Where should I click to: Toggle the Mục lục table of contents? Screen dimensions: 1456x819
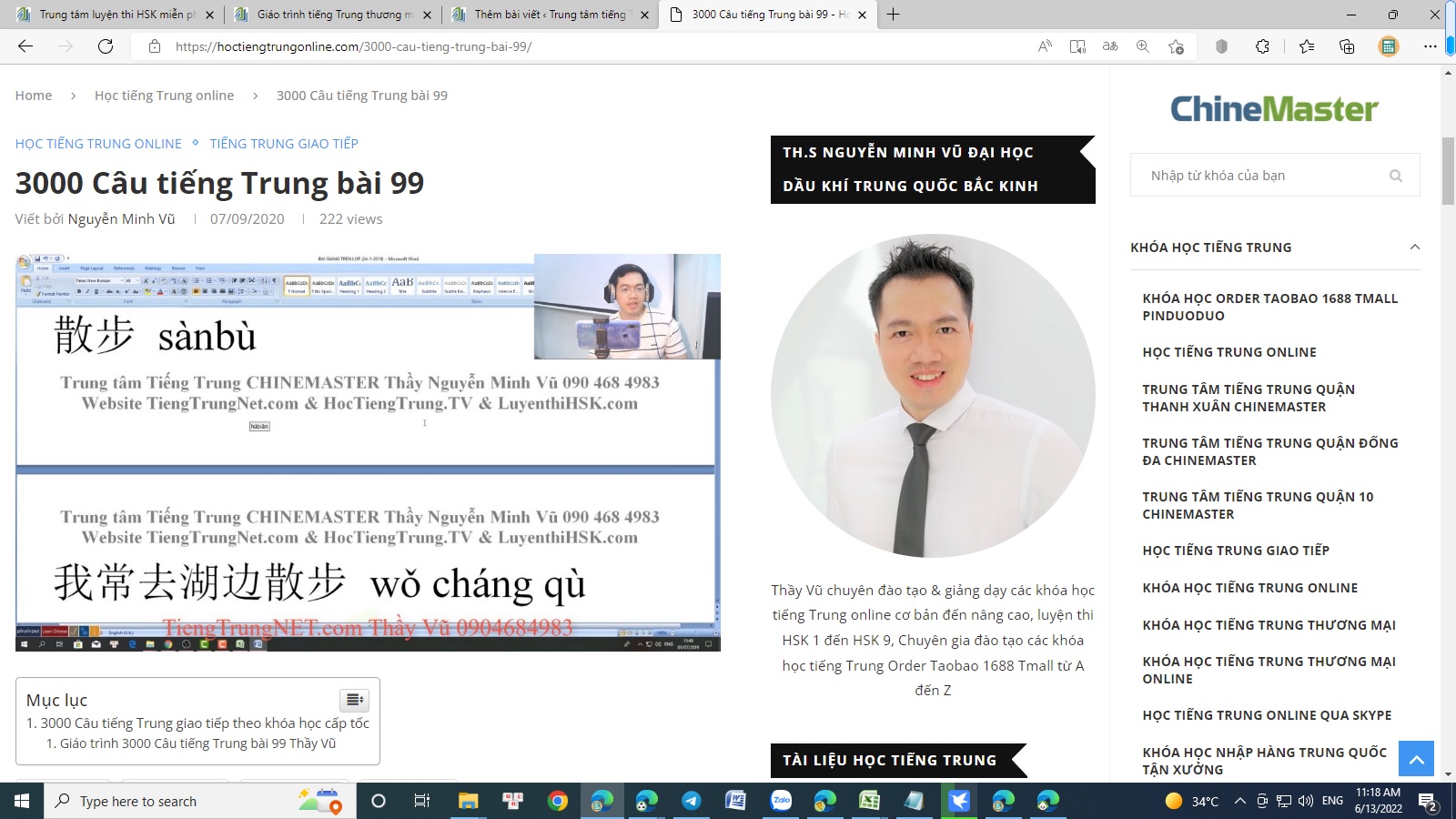354,700
